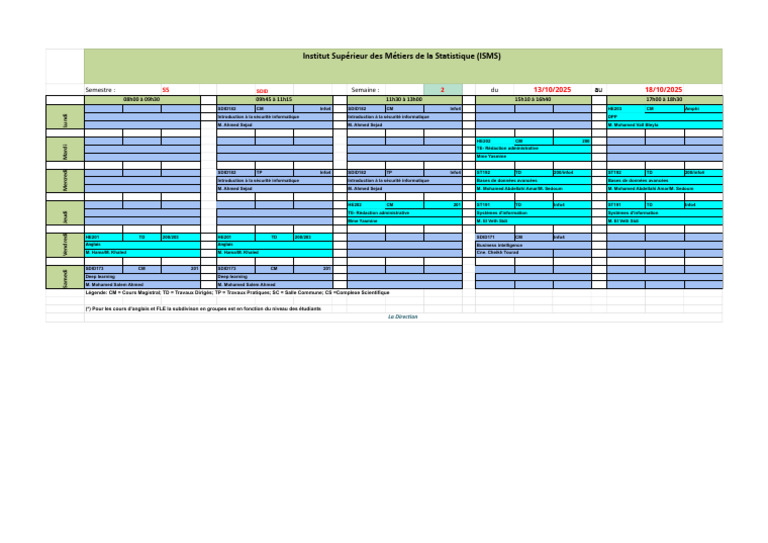Click Vendredi 09h45 'Anglais' course cell
768x543 pixels.
(274, 245)
